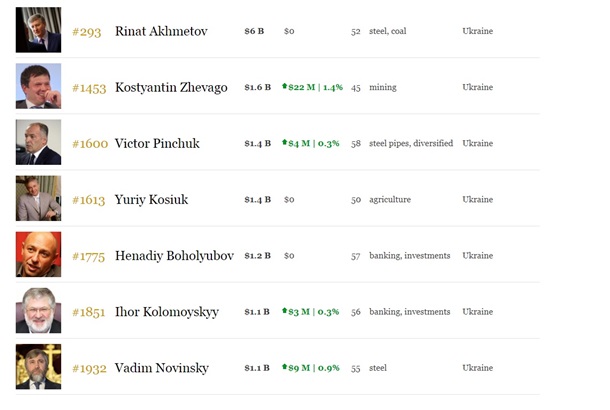Click green up arrow next to $9 M

coord(285,367)
